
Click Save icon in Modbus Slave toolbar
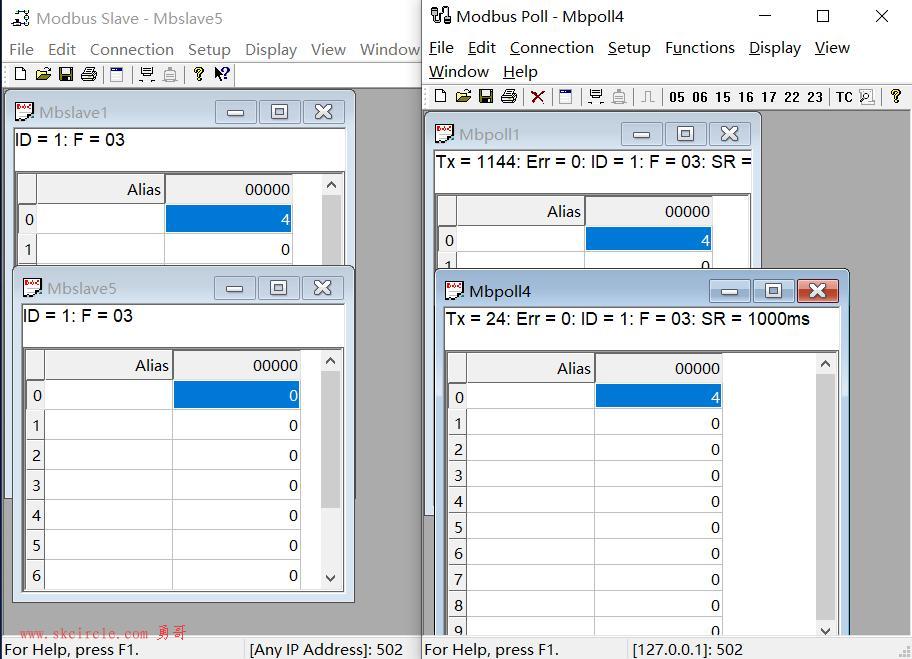tap(66, 74)
